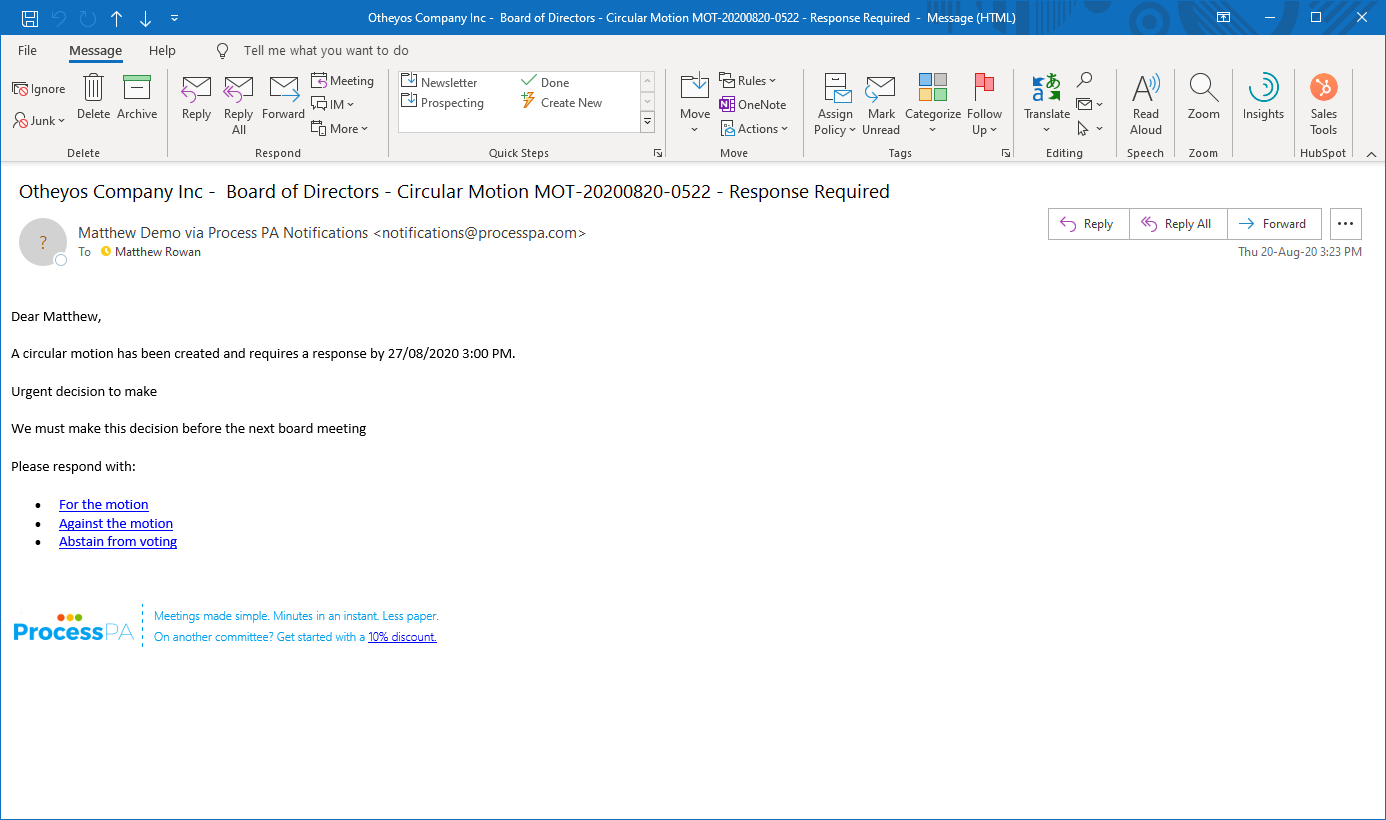Open the Zoom control
1386x820 pixels.
(x=1203, y=104)
